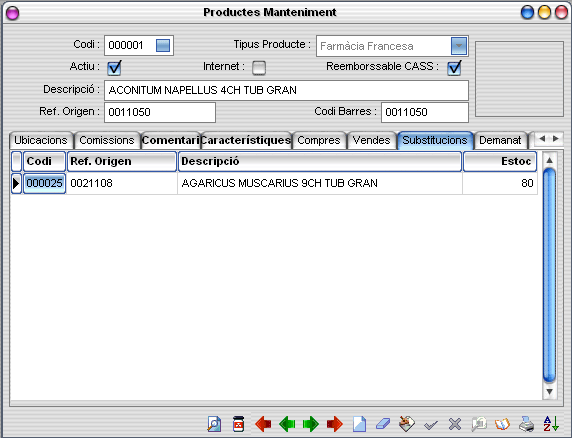Image resolution: width=572 pixels, height=438 pixels.
Task: Click the eraser delete icon
Action: click(383, 424)
